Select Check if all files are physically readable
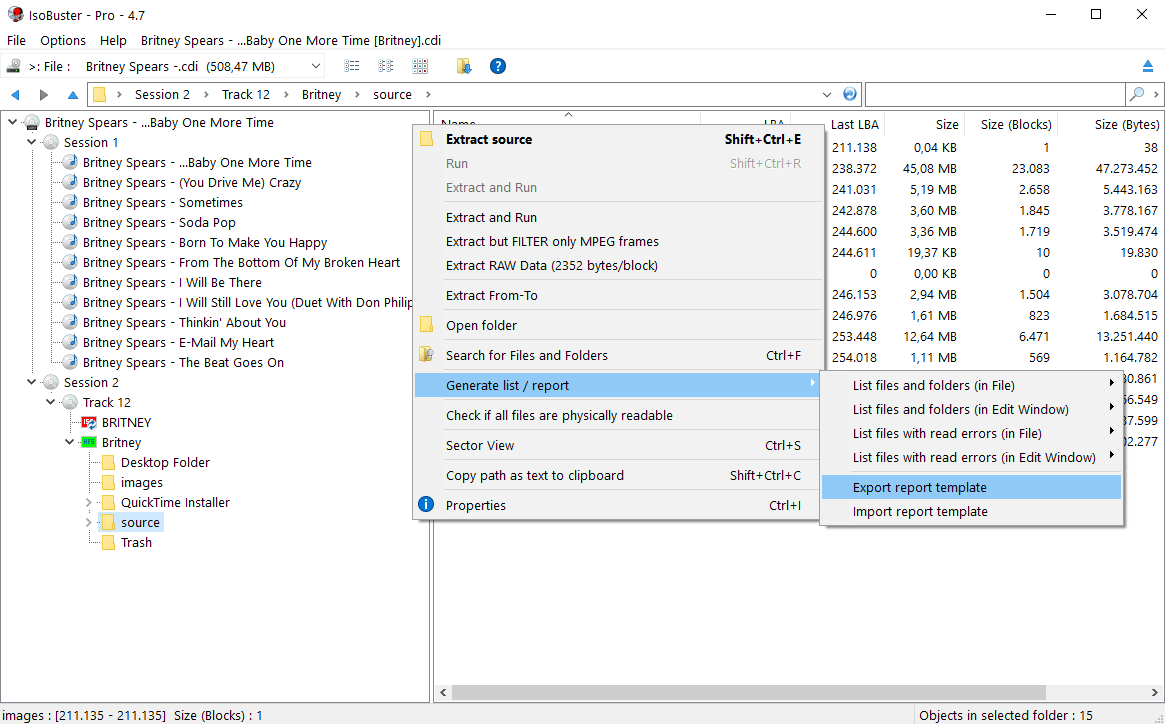The width and height of the screenshot is (1165, 724). point(617,416)
